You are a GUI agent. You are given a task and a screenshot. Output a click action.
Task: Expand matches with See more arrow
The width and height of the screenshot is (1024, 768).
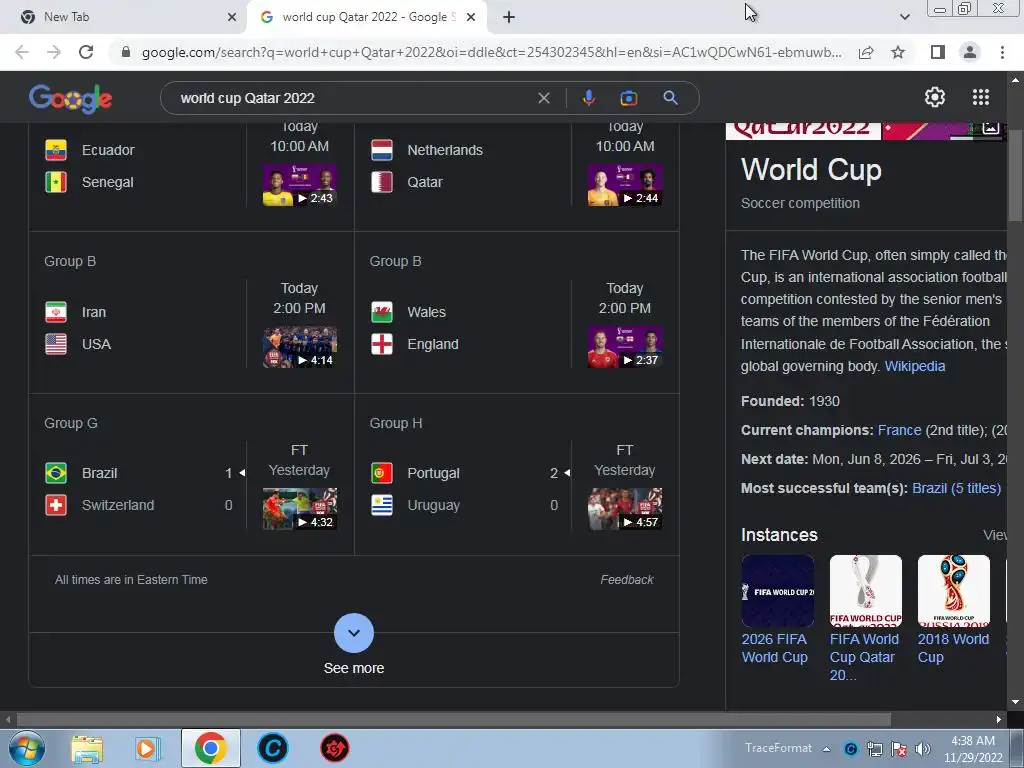click(x=354, y=633)
